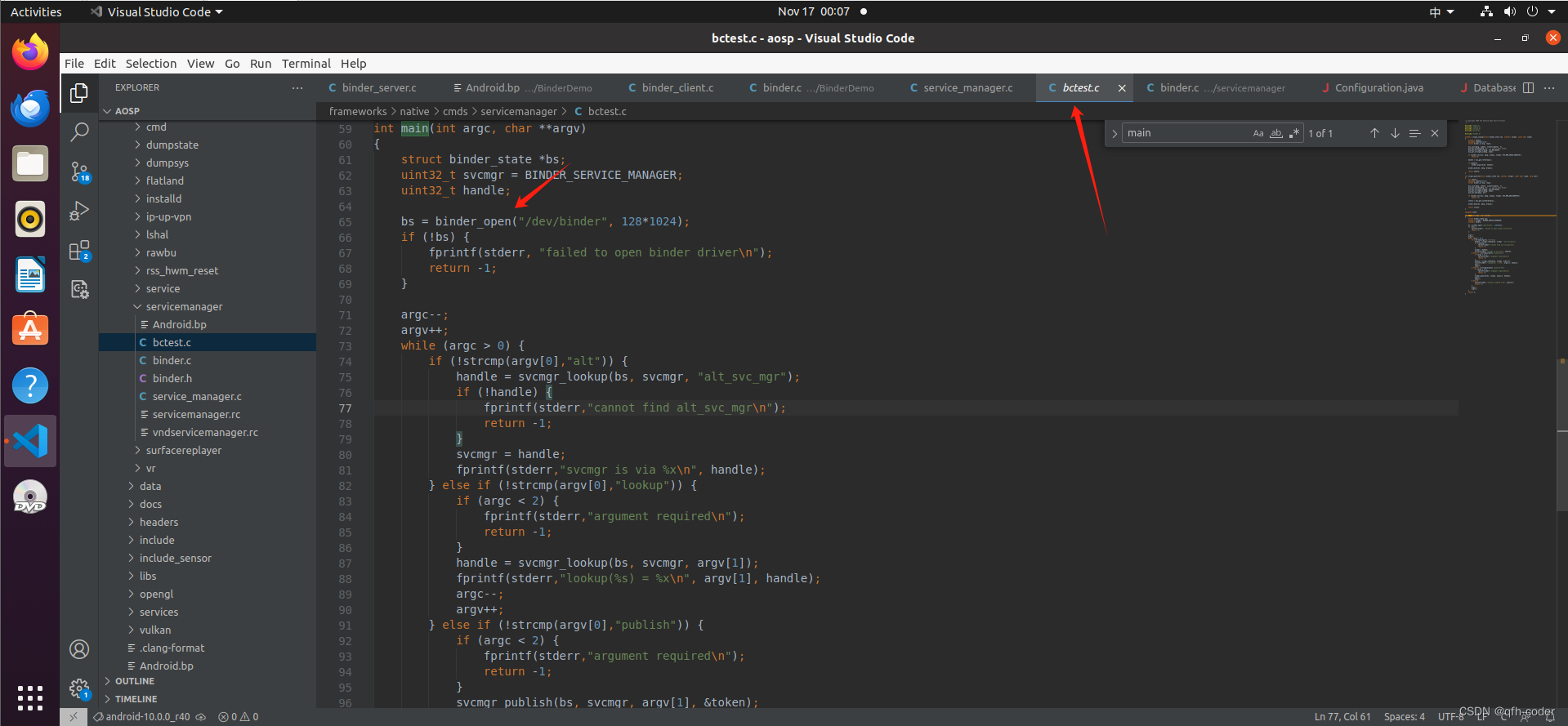Open the Explorer view in the activity bar
The height and width of the screenshot is (726, 1568).
point(79,93)
